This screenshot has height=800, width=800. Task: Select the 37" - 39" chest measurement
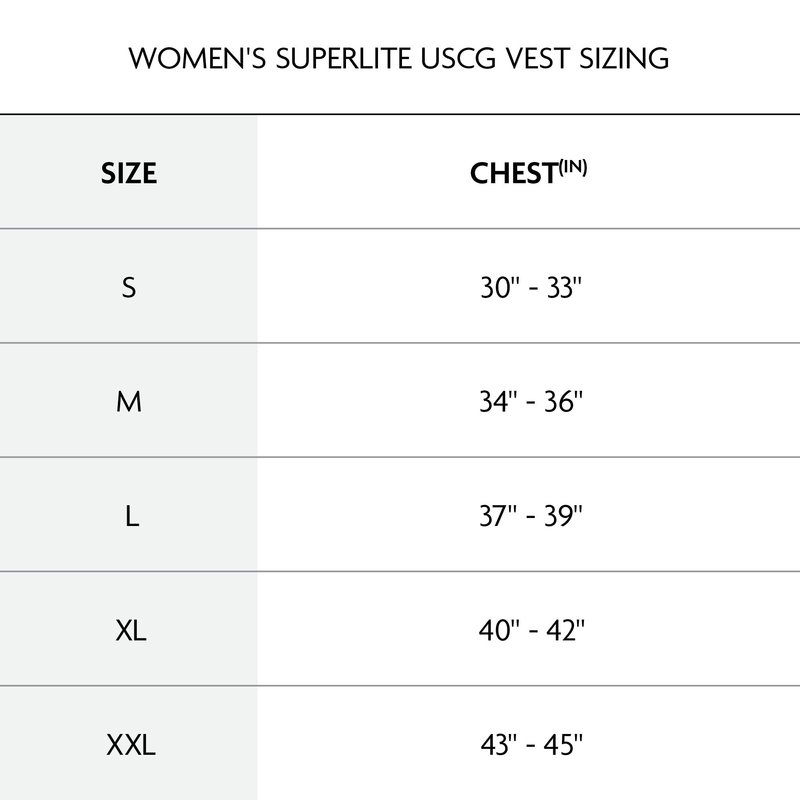click(531, 516)
